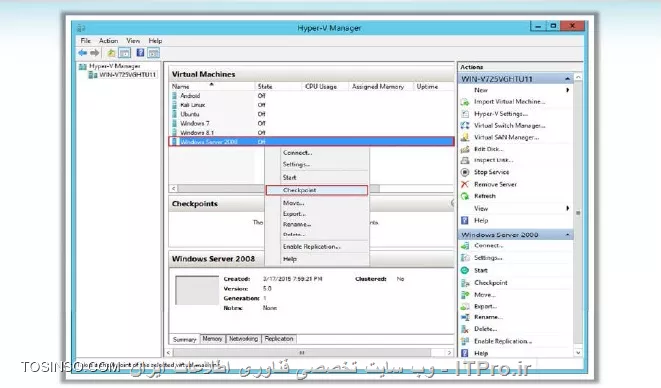Click Rename icon in Actions pane
This screenshot has height=388, width=661.
[465, 317]
